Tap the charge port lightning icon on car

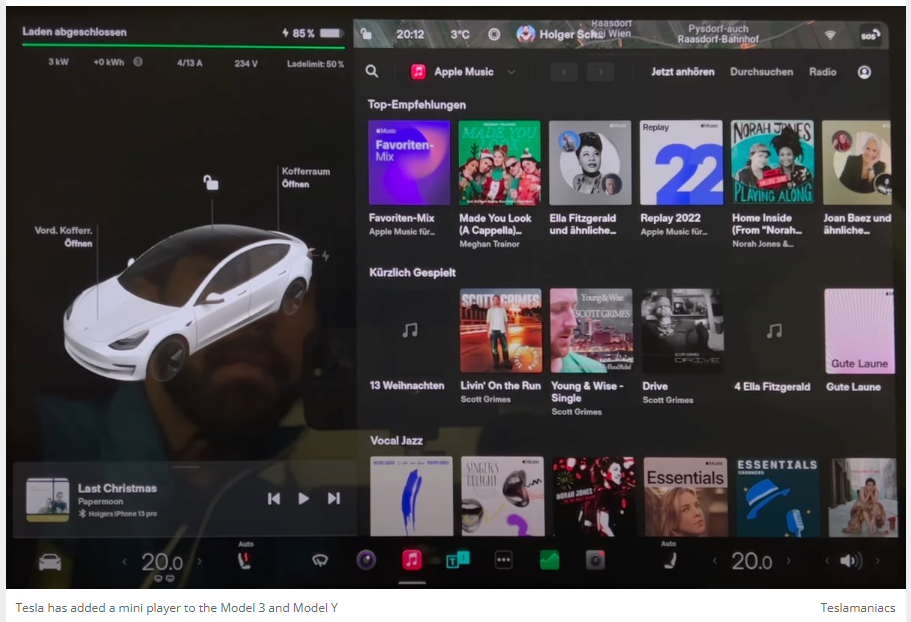325,255
